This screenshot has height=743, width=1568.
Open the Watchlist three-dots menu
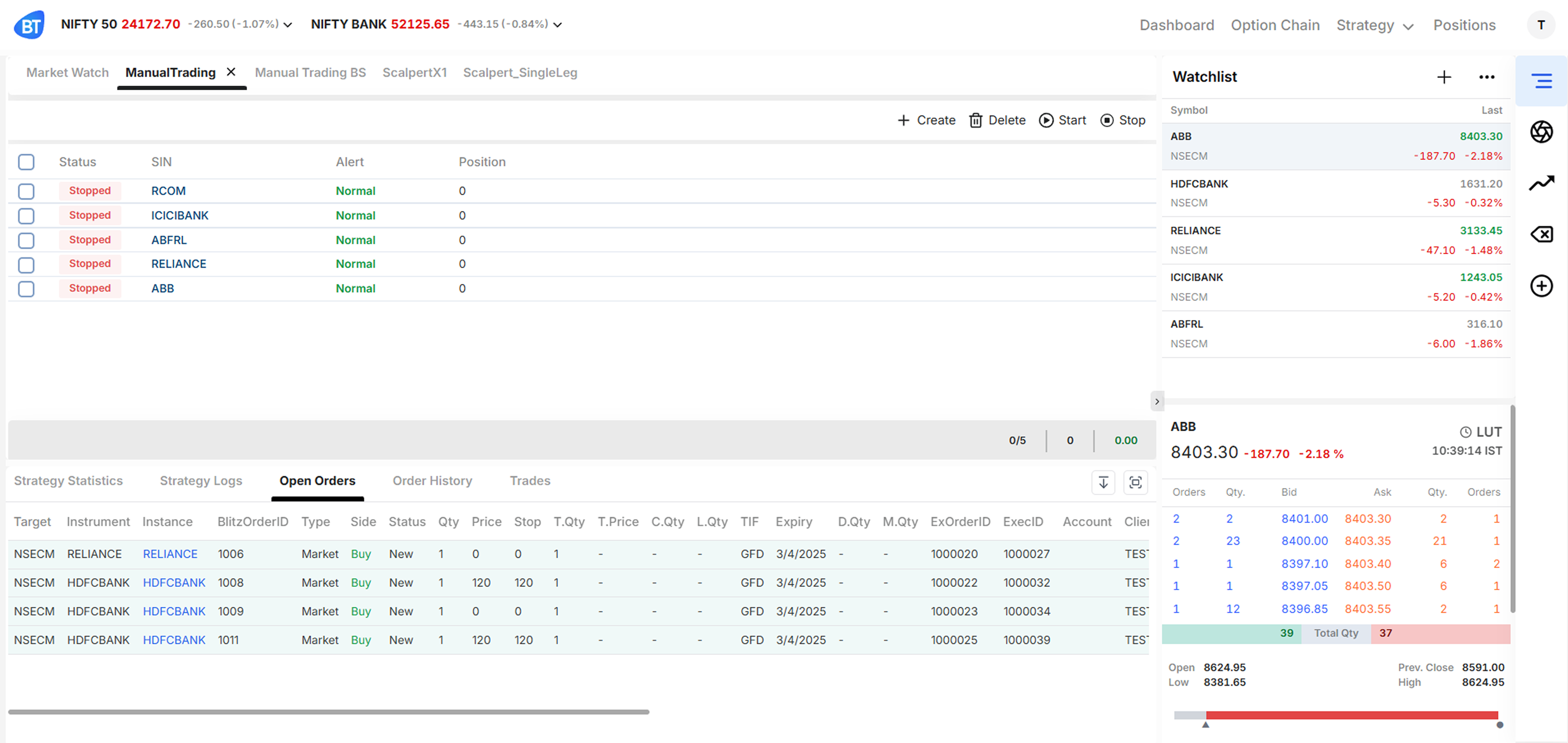(1486, 77)
